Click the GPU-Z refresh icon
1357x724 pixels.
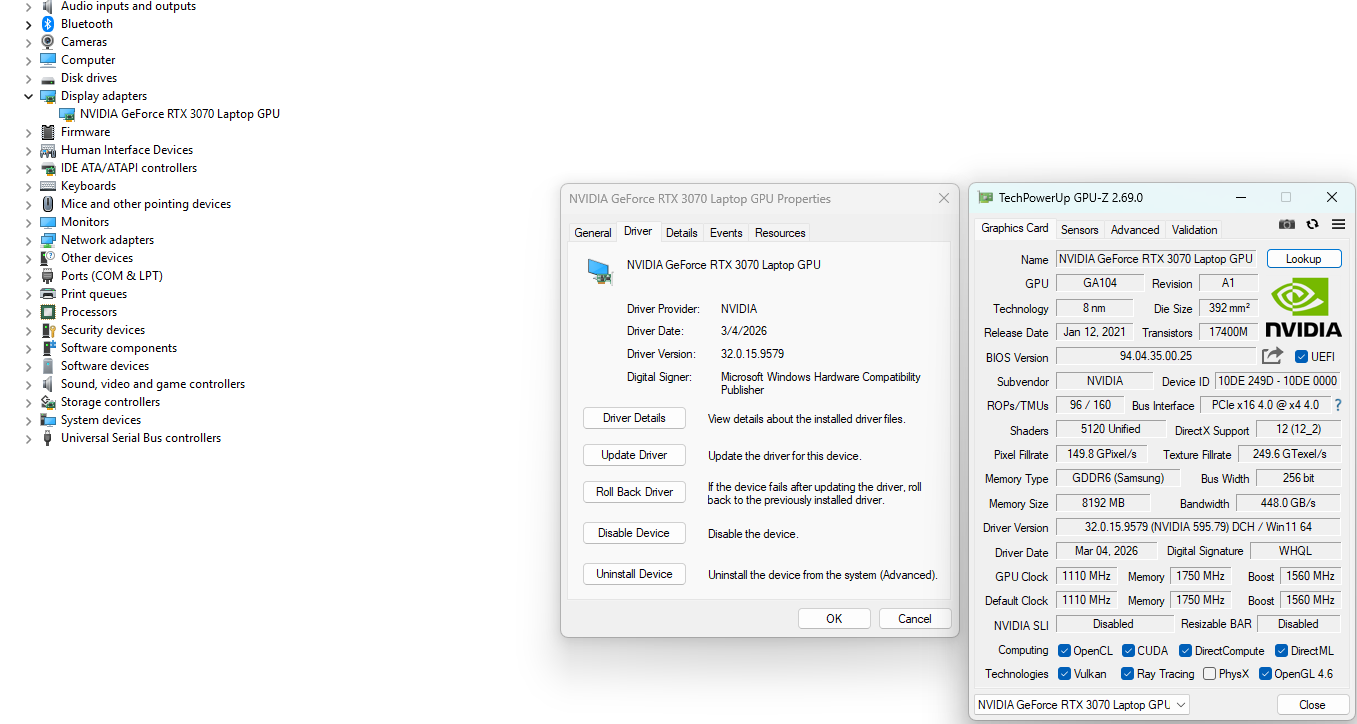coord(1313,225)
